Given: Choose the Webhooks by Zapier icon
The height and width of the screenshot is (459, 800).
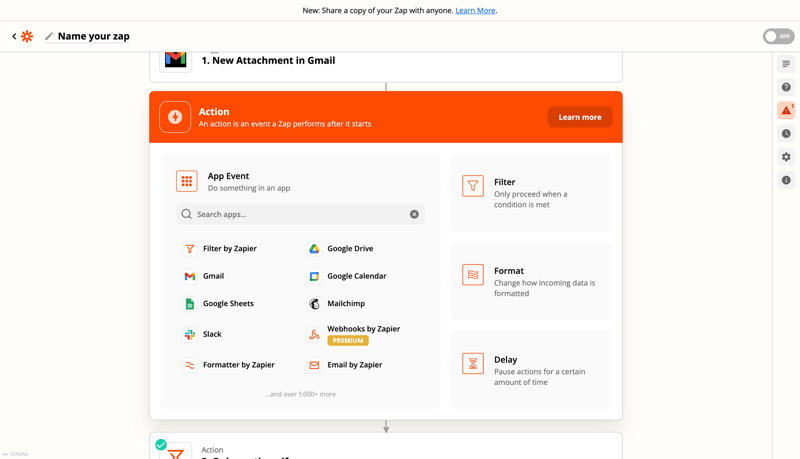Looking at the screenshot, I should point(314,334).
